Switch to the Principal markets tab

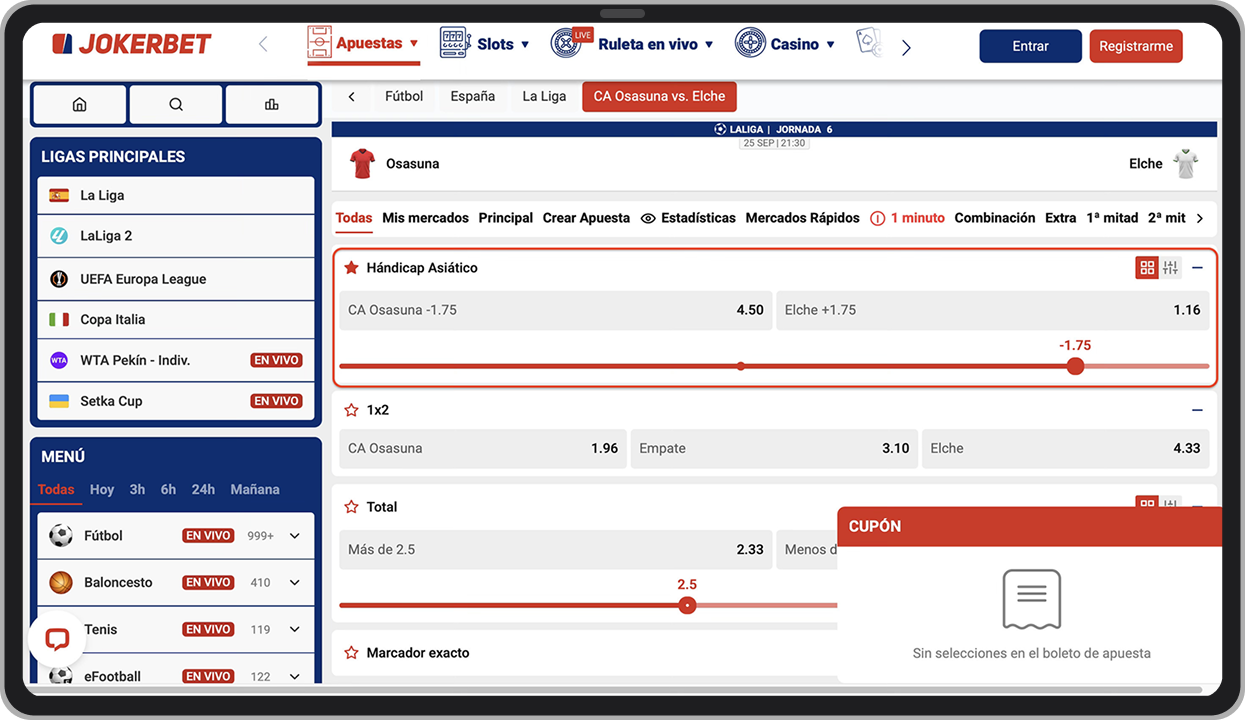[x=505, y=218]
